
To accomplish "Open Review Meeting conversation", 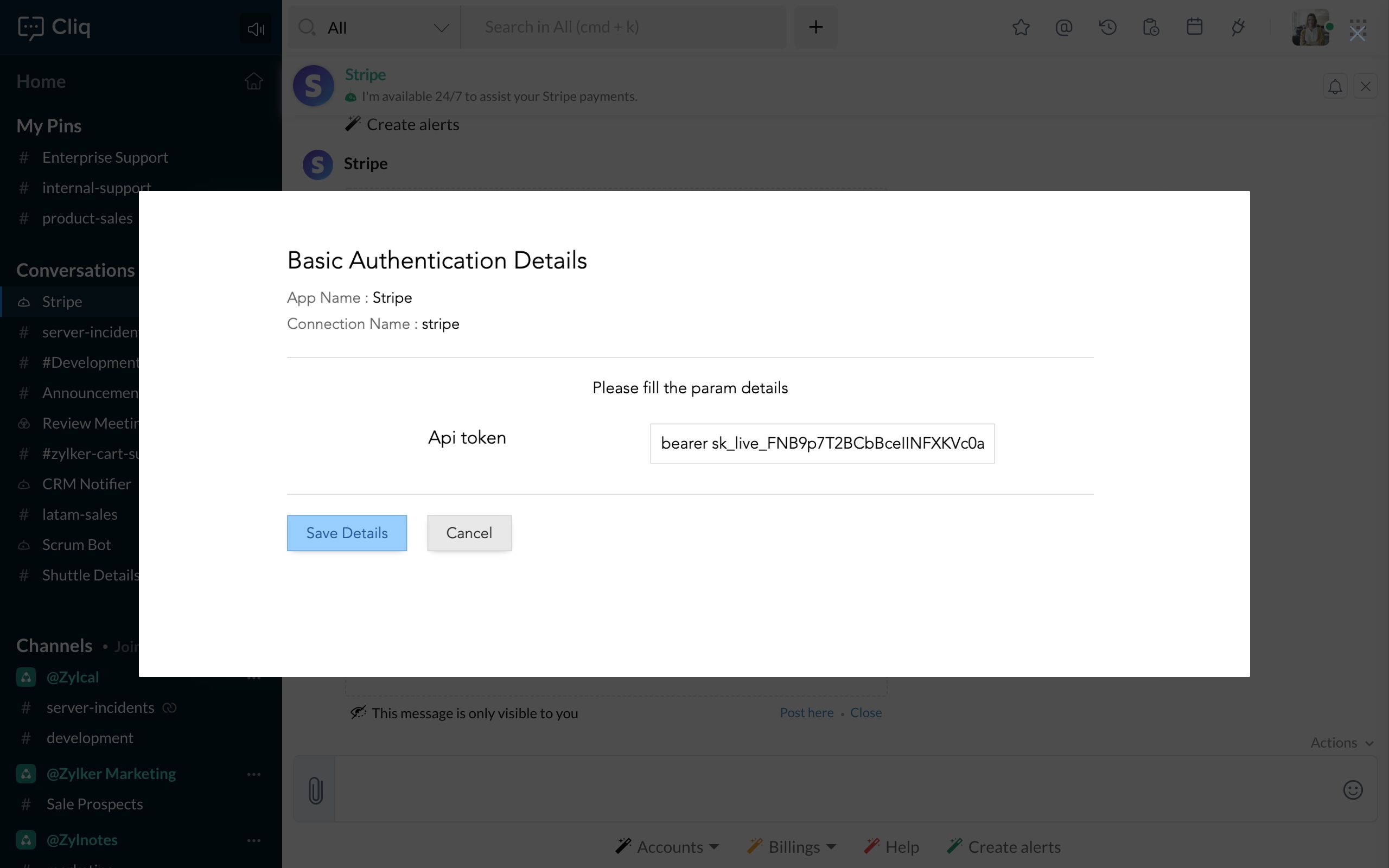I will pyautogui.click(x=90, y=423).
